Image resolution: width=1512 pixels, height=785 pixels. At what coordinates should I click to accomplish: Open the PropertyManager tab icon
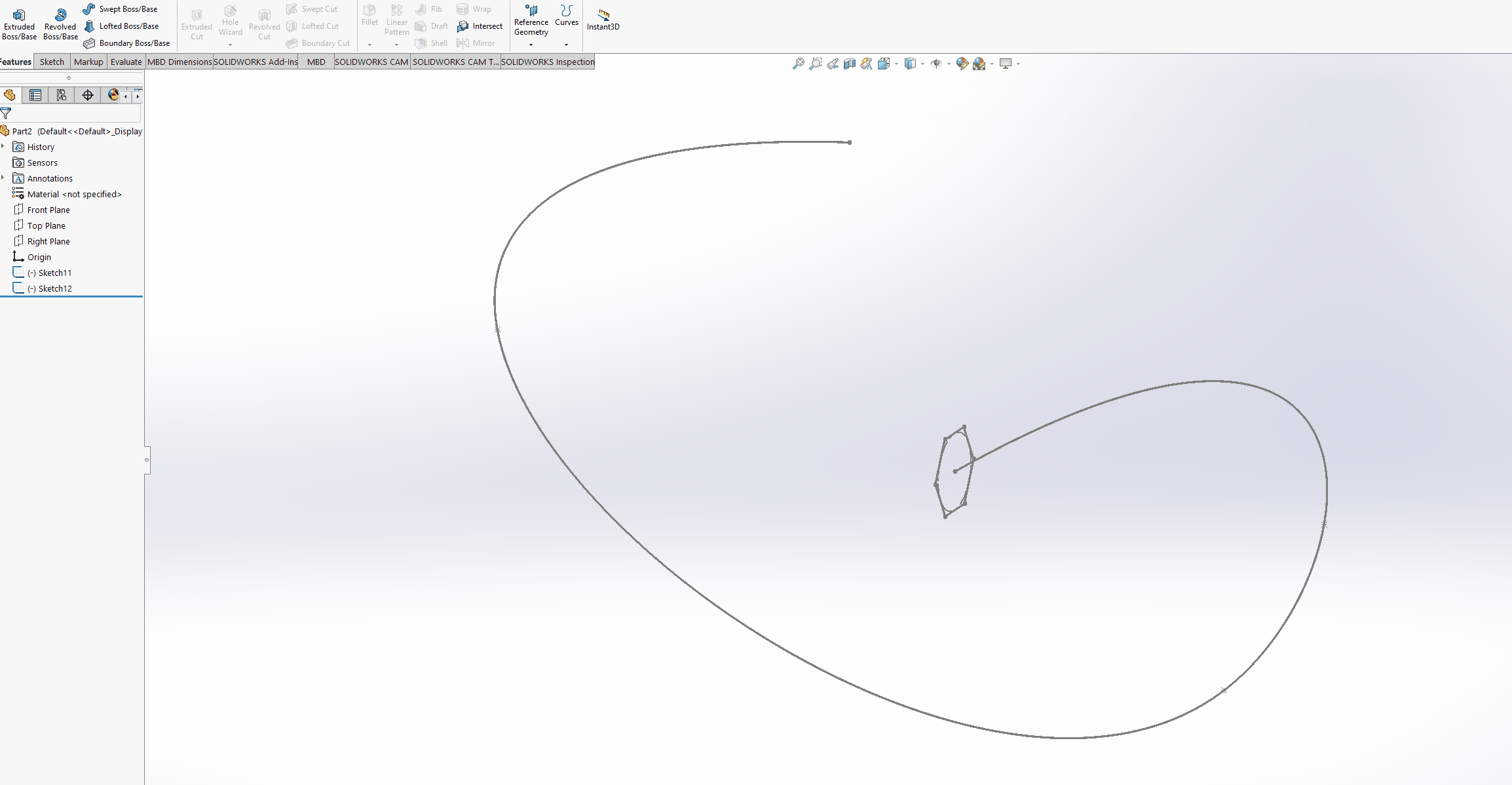click(35, 96)
